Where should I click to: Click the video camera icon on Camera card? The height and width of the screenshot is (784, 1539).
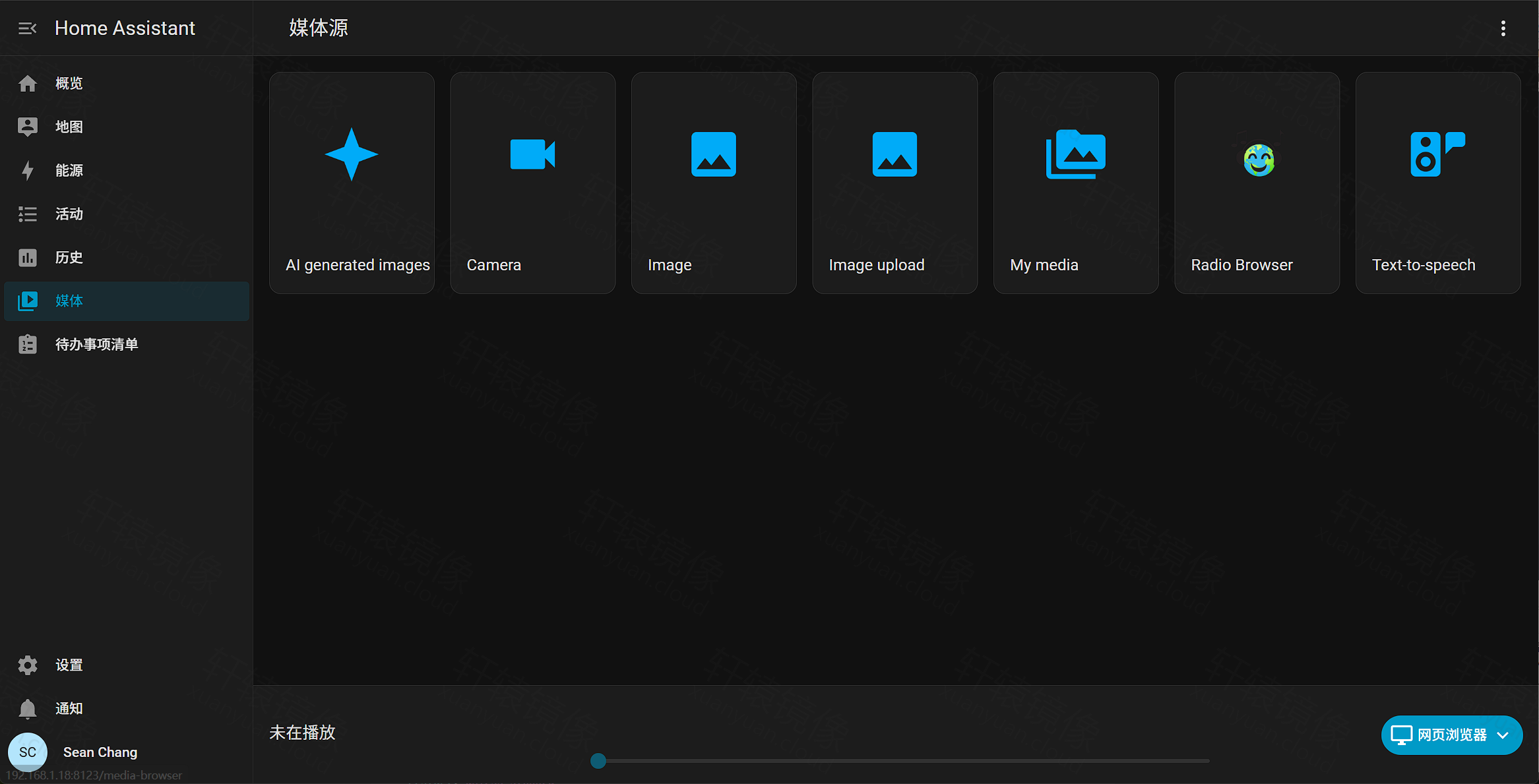(x=532, y=154)
